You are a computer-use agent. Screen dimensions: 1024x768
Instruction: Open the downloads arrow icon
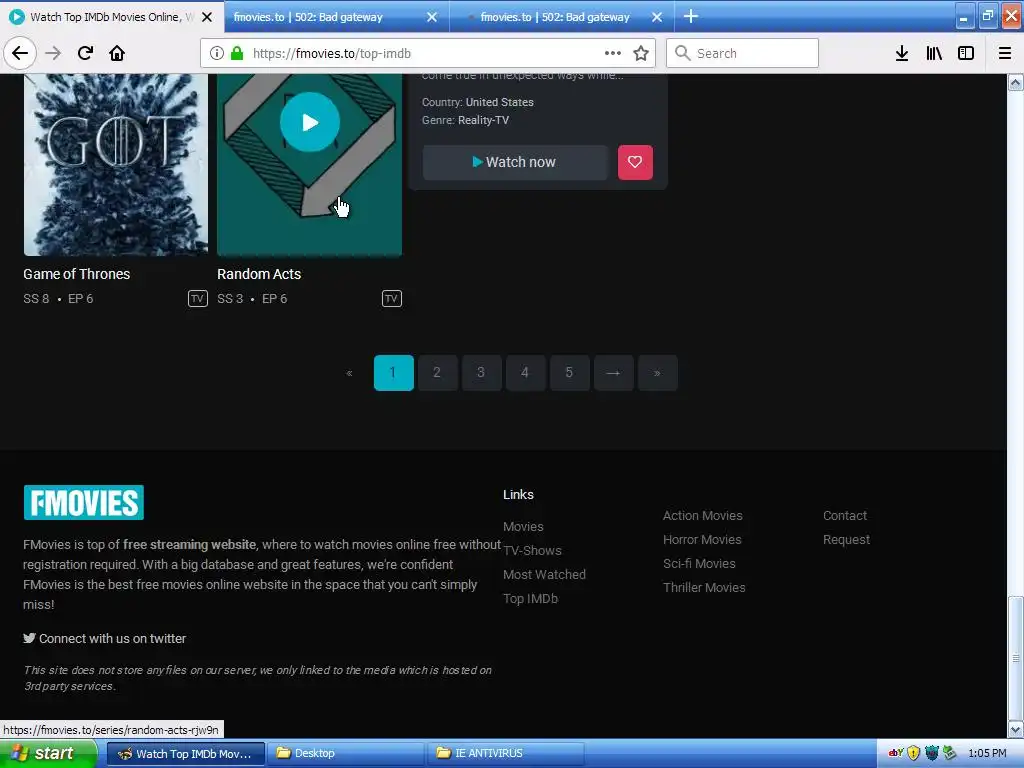point(902,53)
